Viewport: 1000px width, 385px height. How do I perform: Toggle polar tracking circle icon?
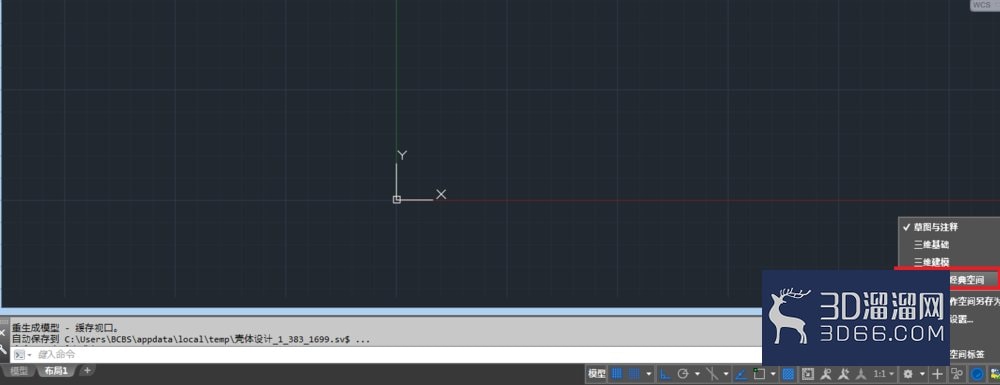(x=683, y=374)
